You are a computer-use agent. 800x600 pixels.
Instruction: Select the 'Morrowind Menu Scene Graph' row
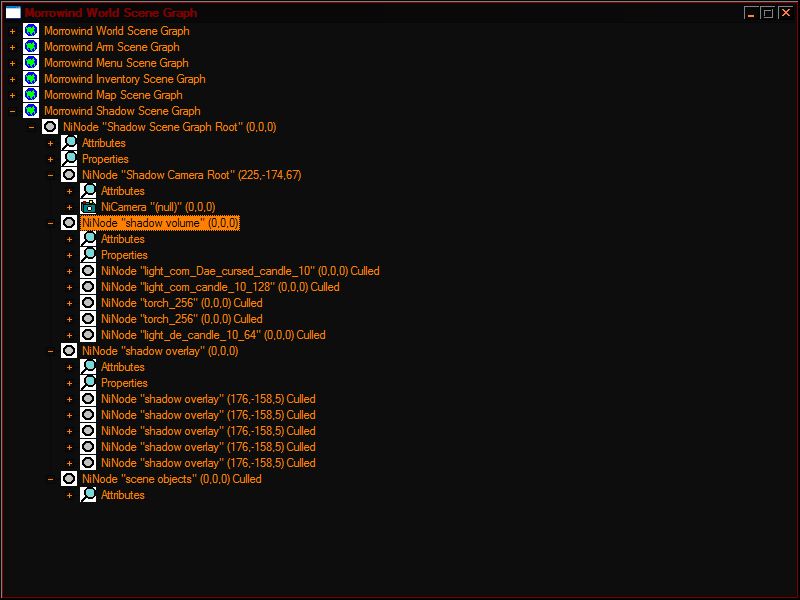(x=116, y=63)
